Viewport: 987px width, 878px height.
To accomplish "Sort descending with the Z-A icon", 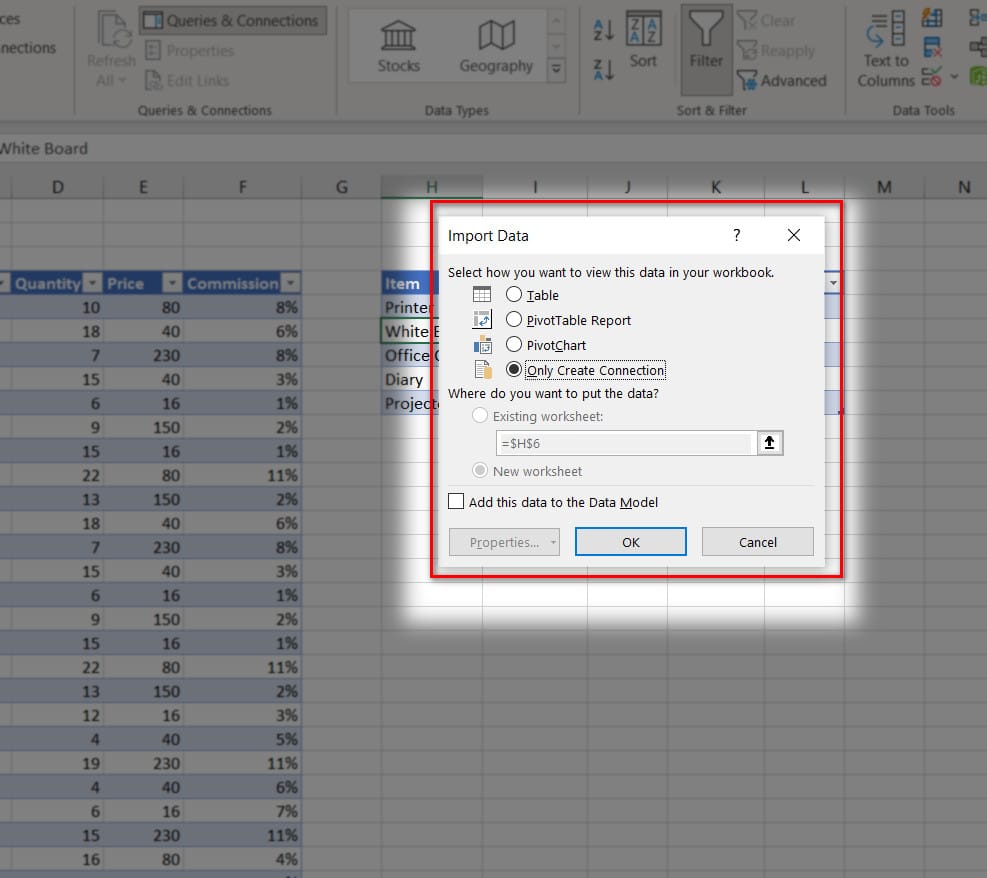I will click(603, 70).
